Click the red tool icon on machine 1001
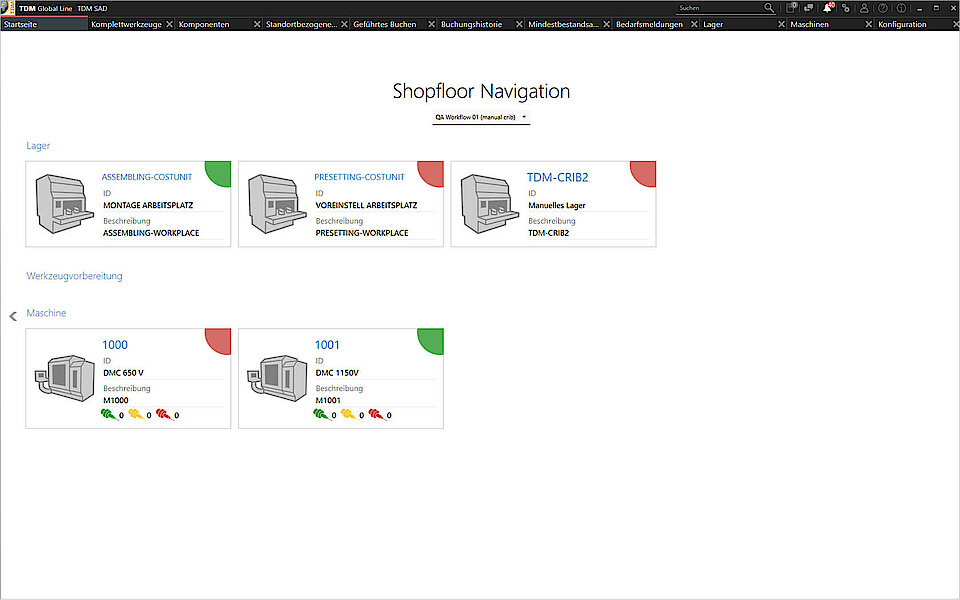Image resolution: width=960 pixels, height=600 pixels. point(375,414)
